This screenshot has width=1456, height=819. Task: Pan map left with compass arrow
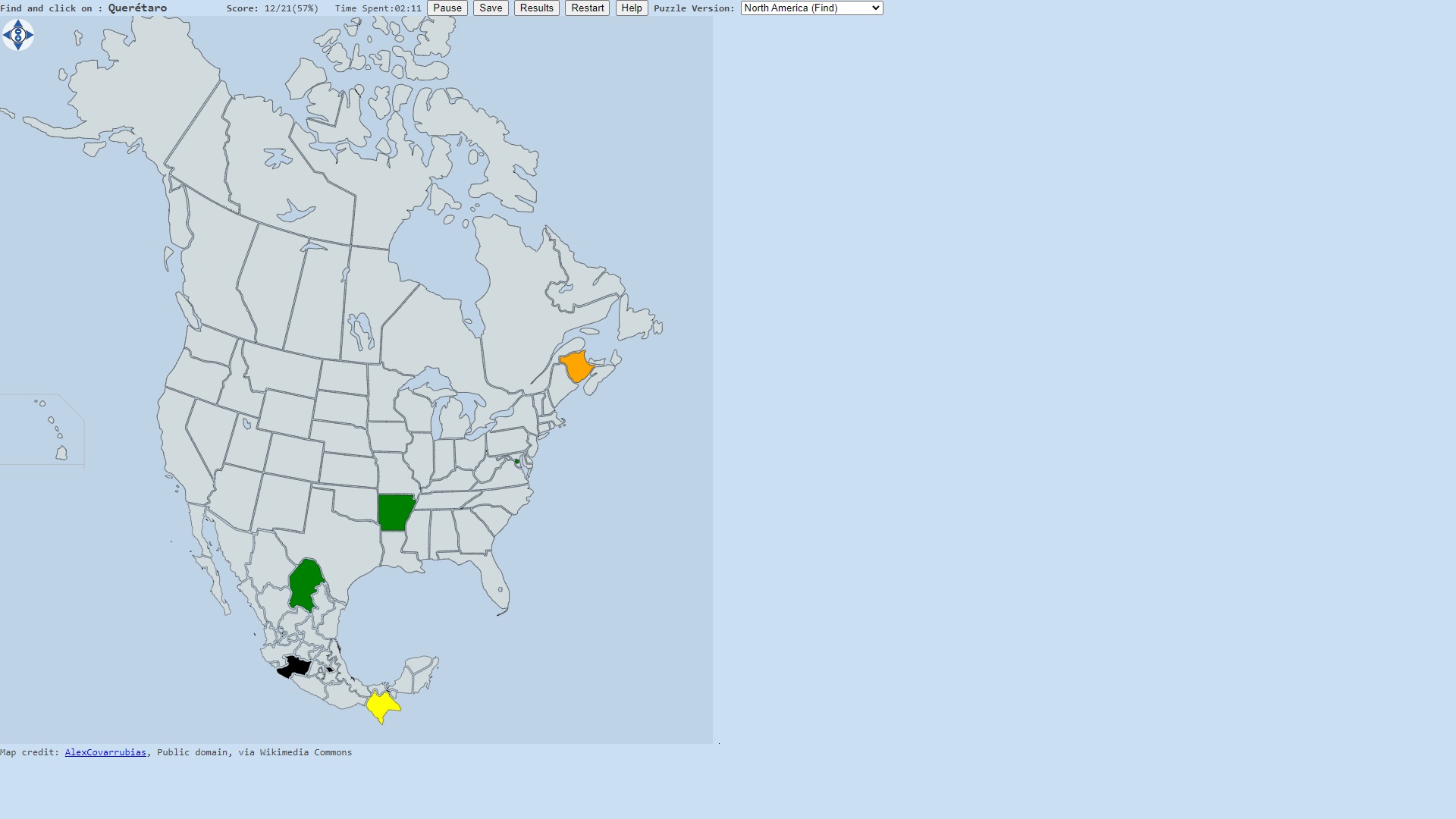[7, 35]
